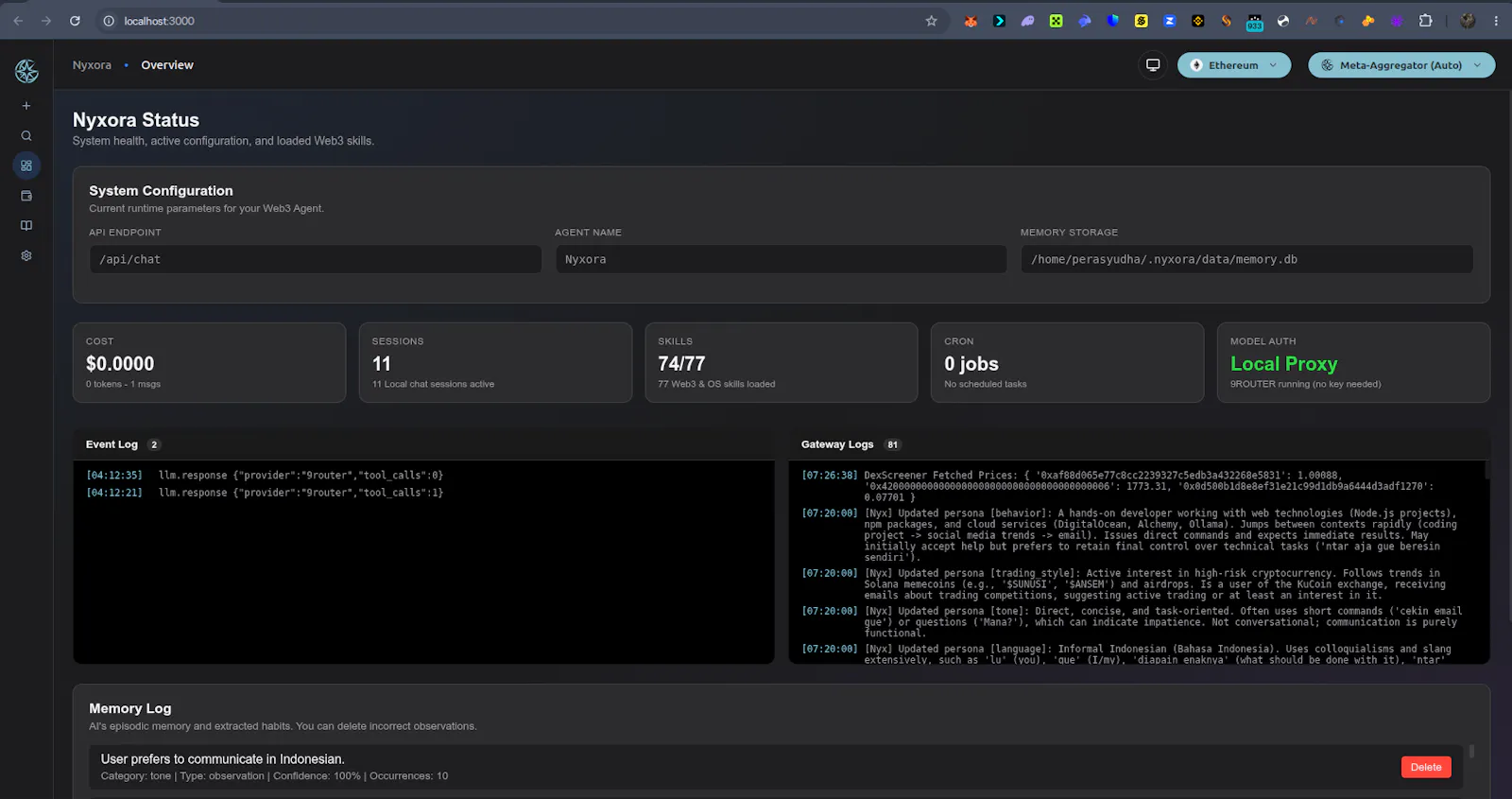Screen dimensions: 1512x799
Task: Open the browser profile avatar
Action: (x=1468, y=21)
